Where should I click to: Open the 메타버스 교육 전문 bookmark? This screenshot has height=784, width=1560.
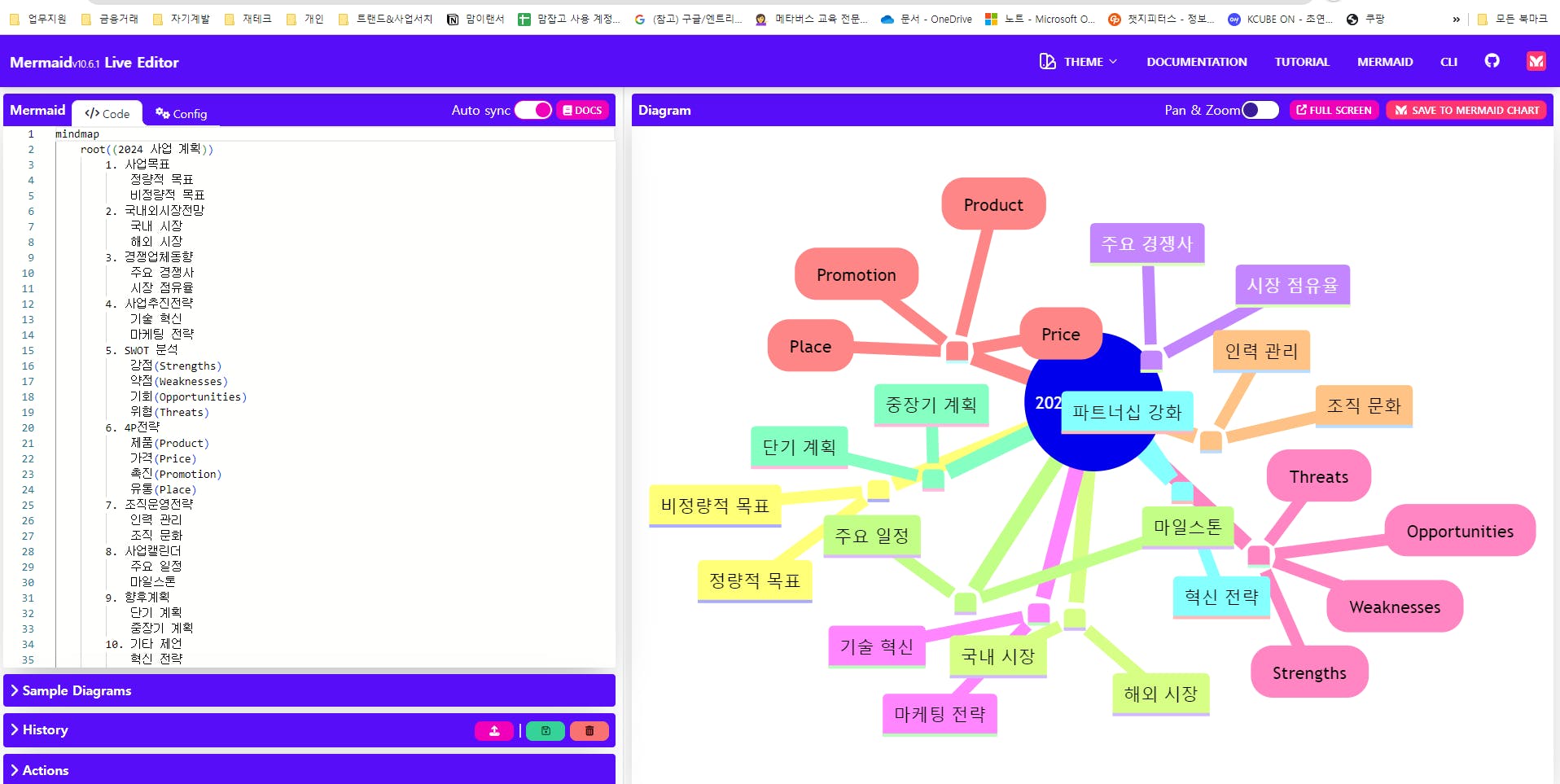[812, 19]
